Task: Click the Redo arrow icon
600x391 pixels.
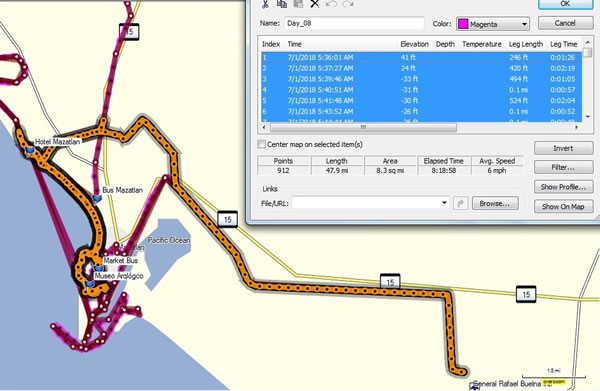Action: (347, 4)
